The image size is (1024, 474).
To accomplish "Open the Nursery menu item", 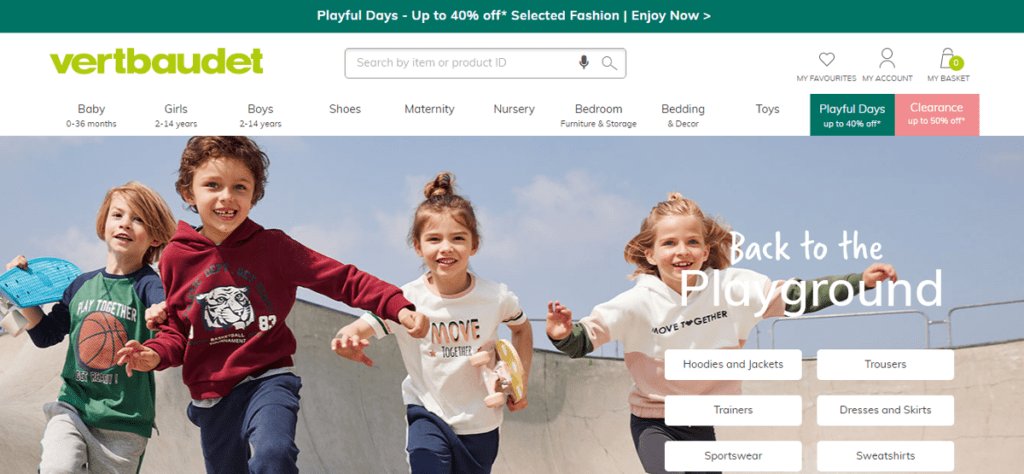I will [x=514, y=109].
